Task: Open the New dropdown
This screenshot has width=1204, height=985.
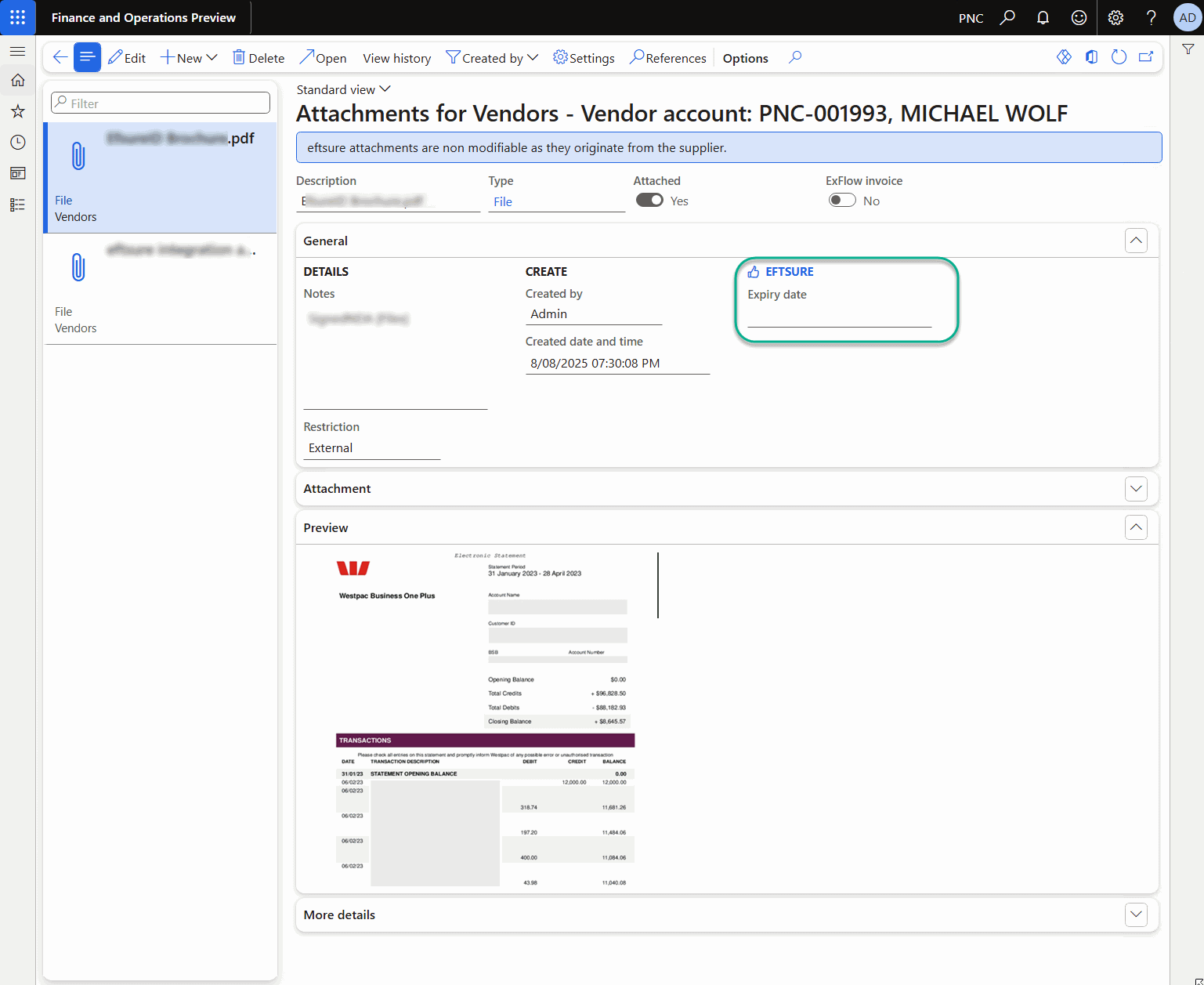Action: (x=189, y=58)
